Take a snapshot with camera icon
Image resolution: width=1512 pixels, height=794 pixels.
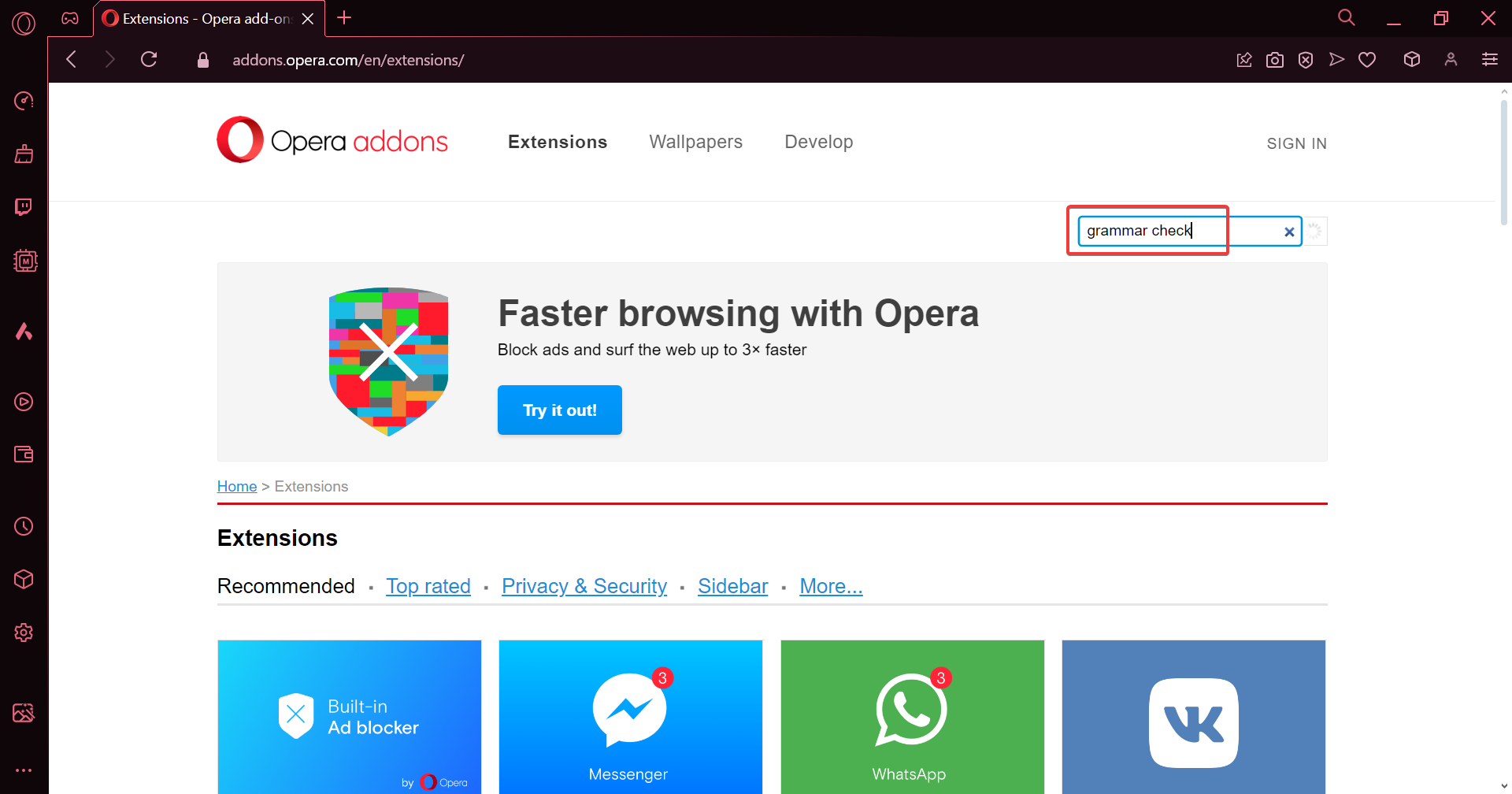point(1275,60)
